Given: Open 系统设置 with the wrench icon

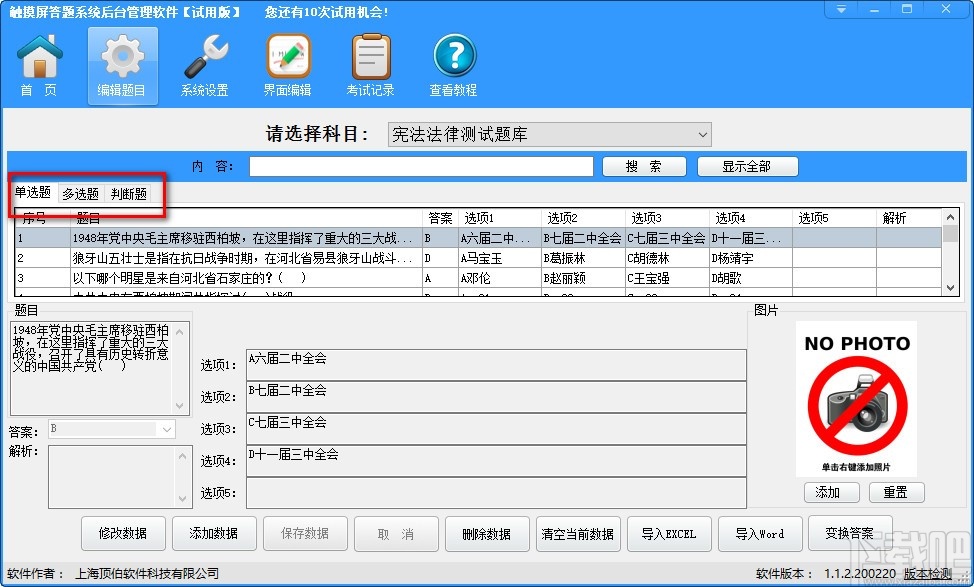Looking at the screenshot, I should click(204, 63).
